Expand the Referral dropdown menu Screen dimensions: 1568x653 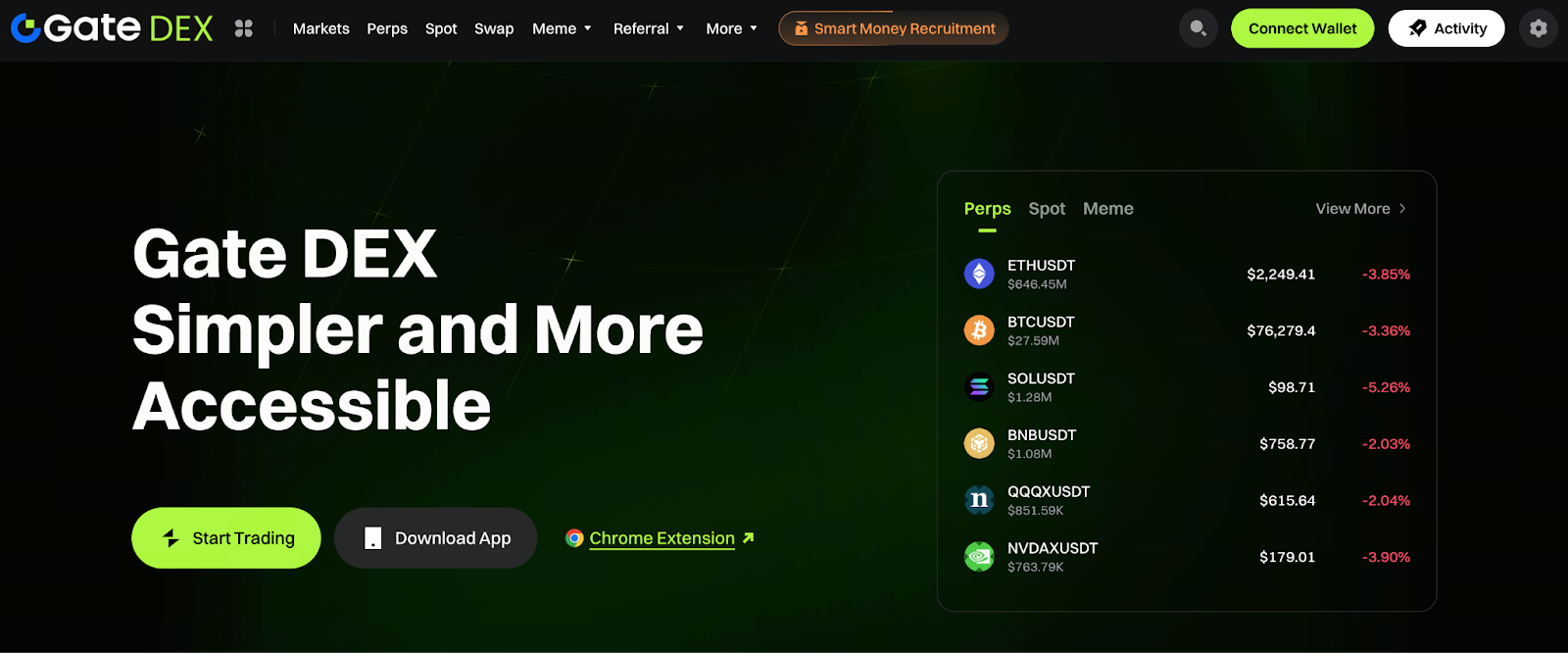[649, 28]
